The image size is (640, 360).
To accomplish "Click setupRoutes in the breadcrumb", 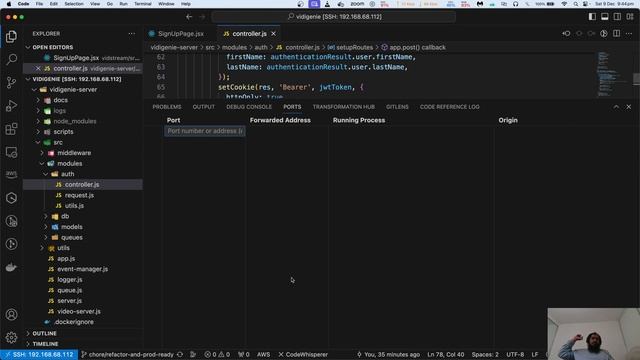I will coord(354,47).
